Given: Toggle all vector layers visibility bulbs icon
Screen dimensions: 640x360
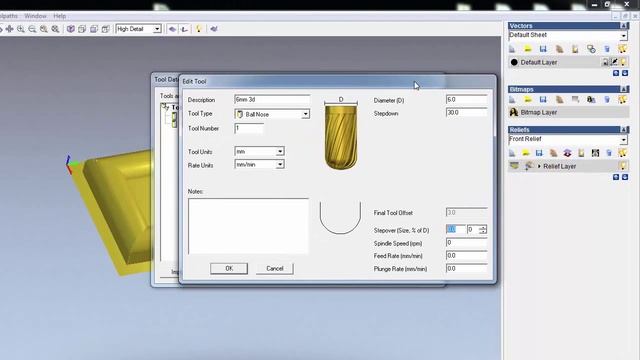Looking at the screenshot, I should (x=622, y=49).
